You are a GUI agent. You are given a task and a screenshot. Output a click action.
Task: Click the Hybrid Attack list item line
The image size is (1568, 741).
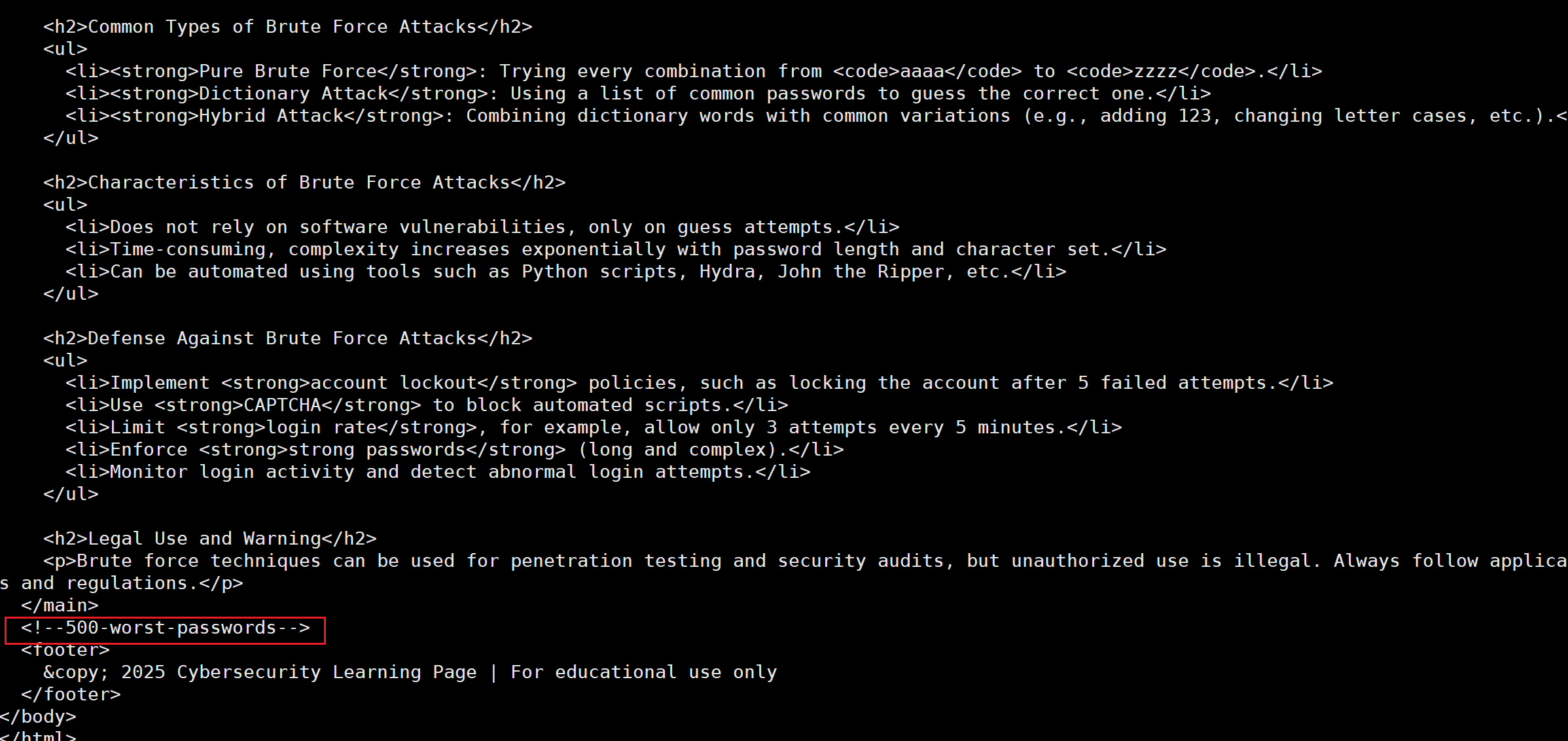pos(816,116)
